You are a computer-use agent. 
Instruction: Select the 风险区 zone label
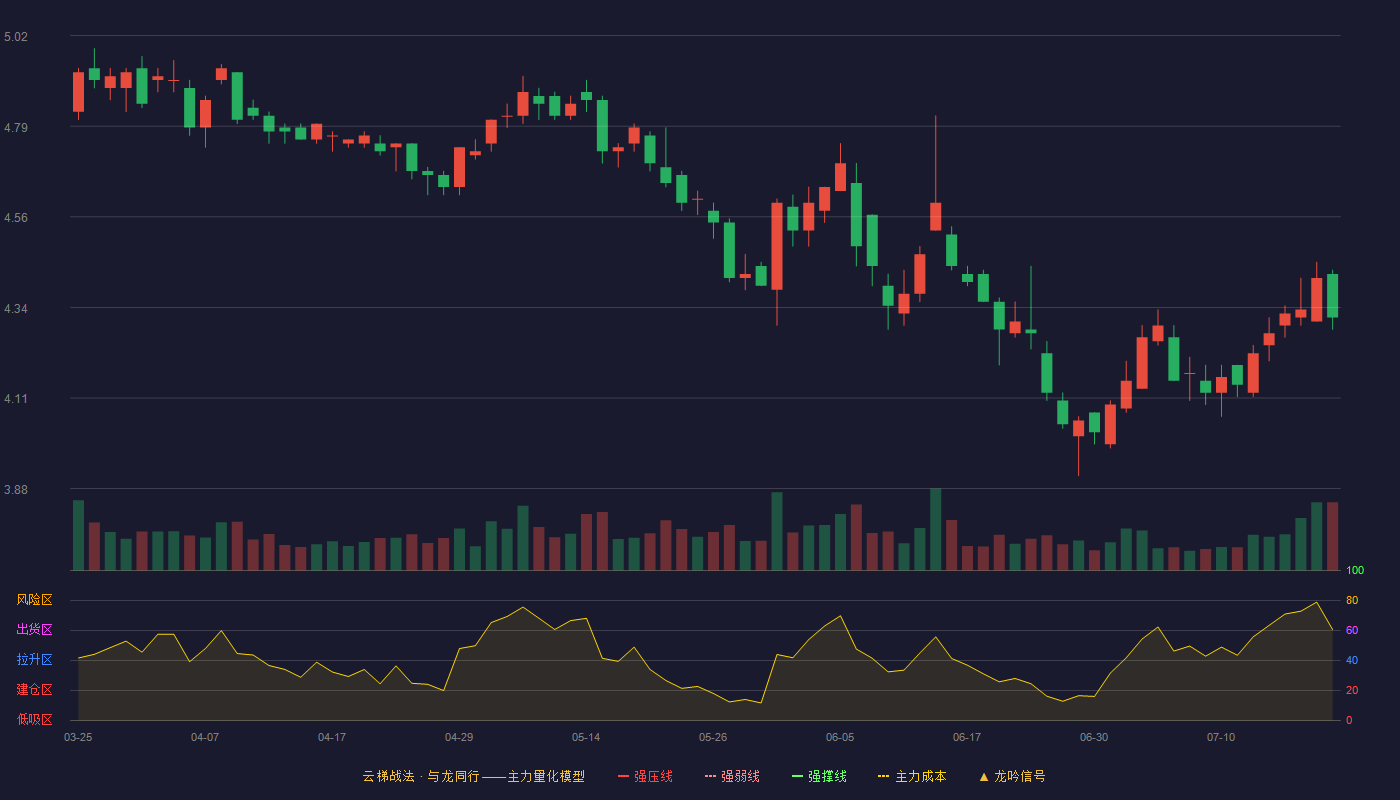pyautogui.click(x=34, y=600)
